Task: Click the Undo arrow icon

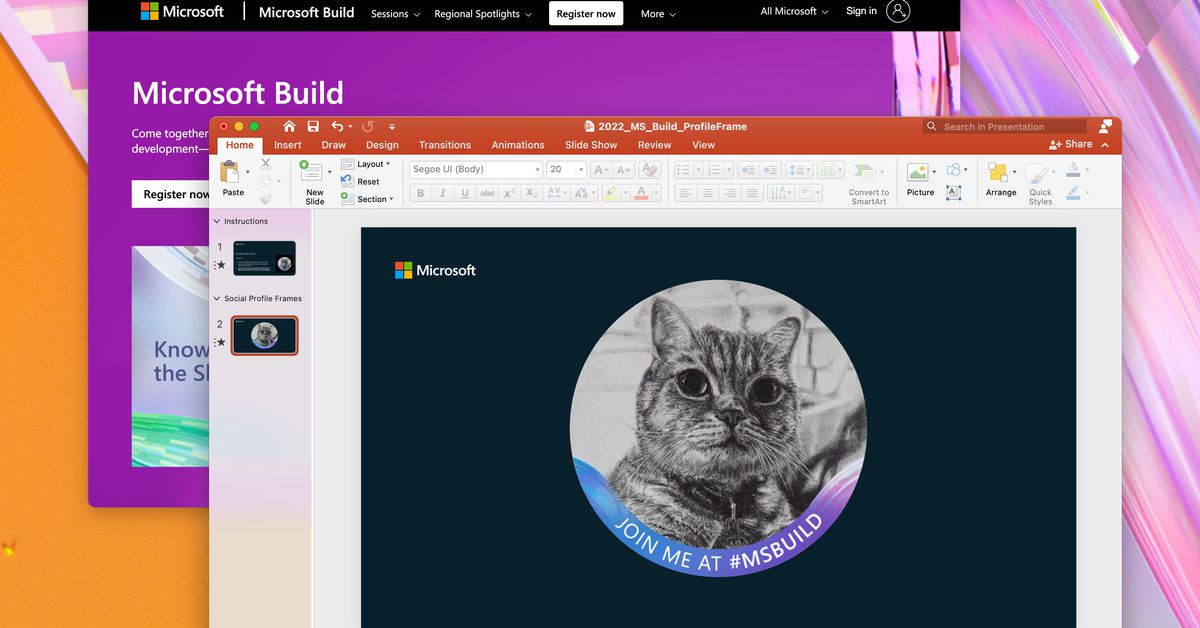Action: click(x=337, y=126)
